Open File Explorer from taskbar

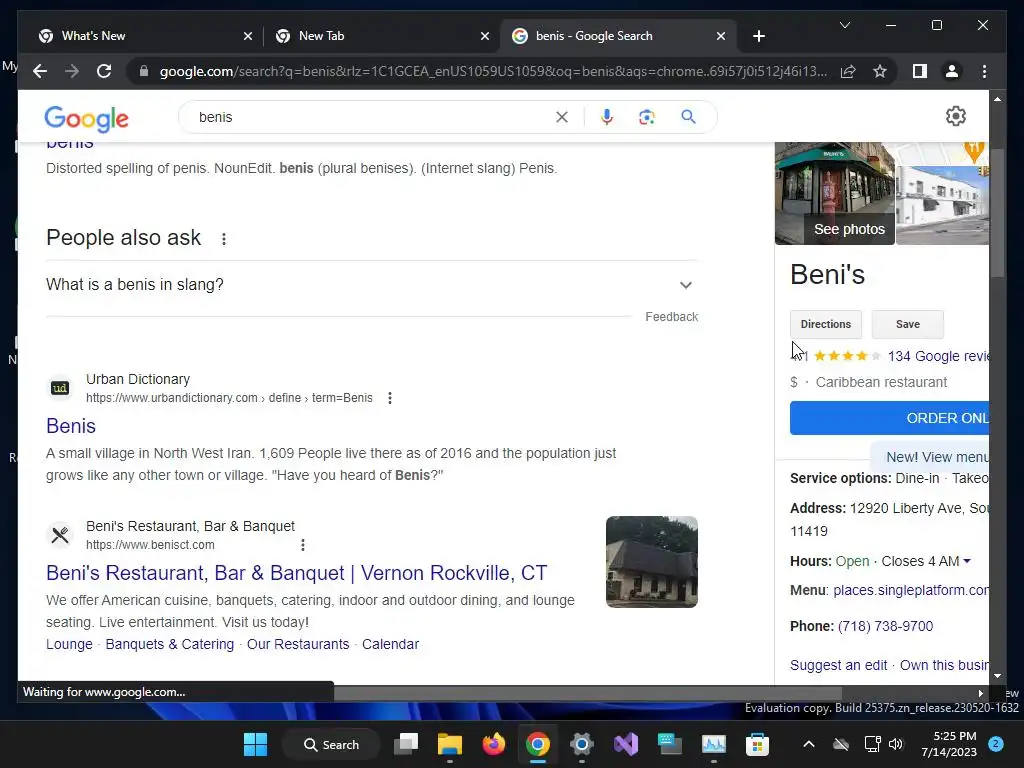[x=449, y=744]
